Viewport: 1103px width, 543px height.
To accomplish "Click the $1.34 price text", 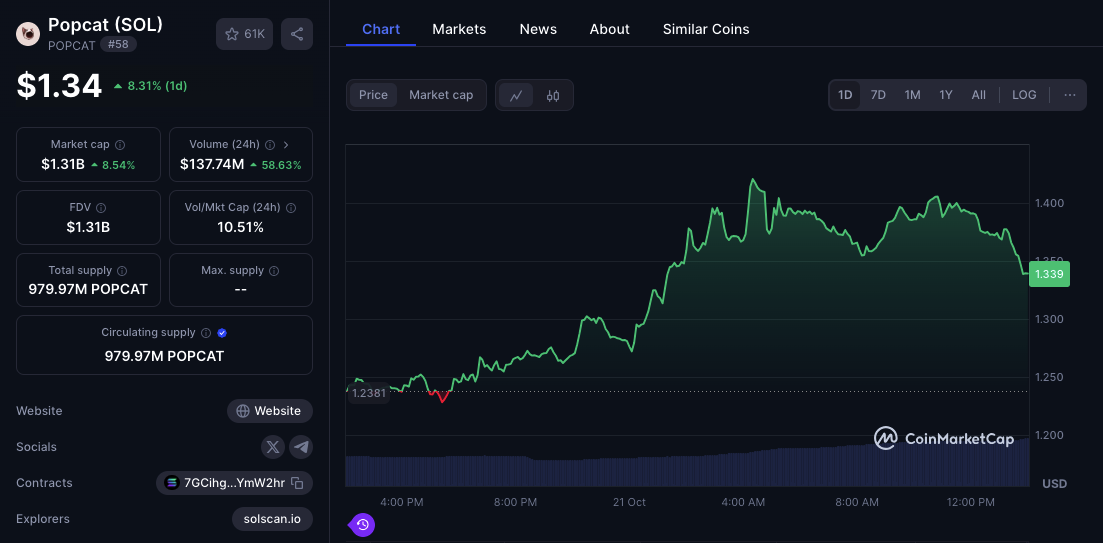I will click(x=60, y=86).
